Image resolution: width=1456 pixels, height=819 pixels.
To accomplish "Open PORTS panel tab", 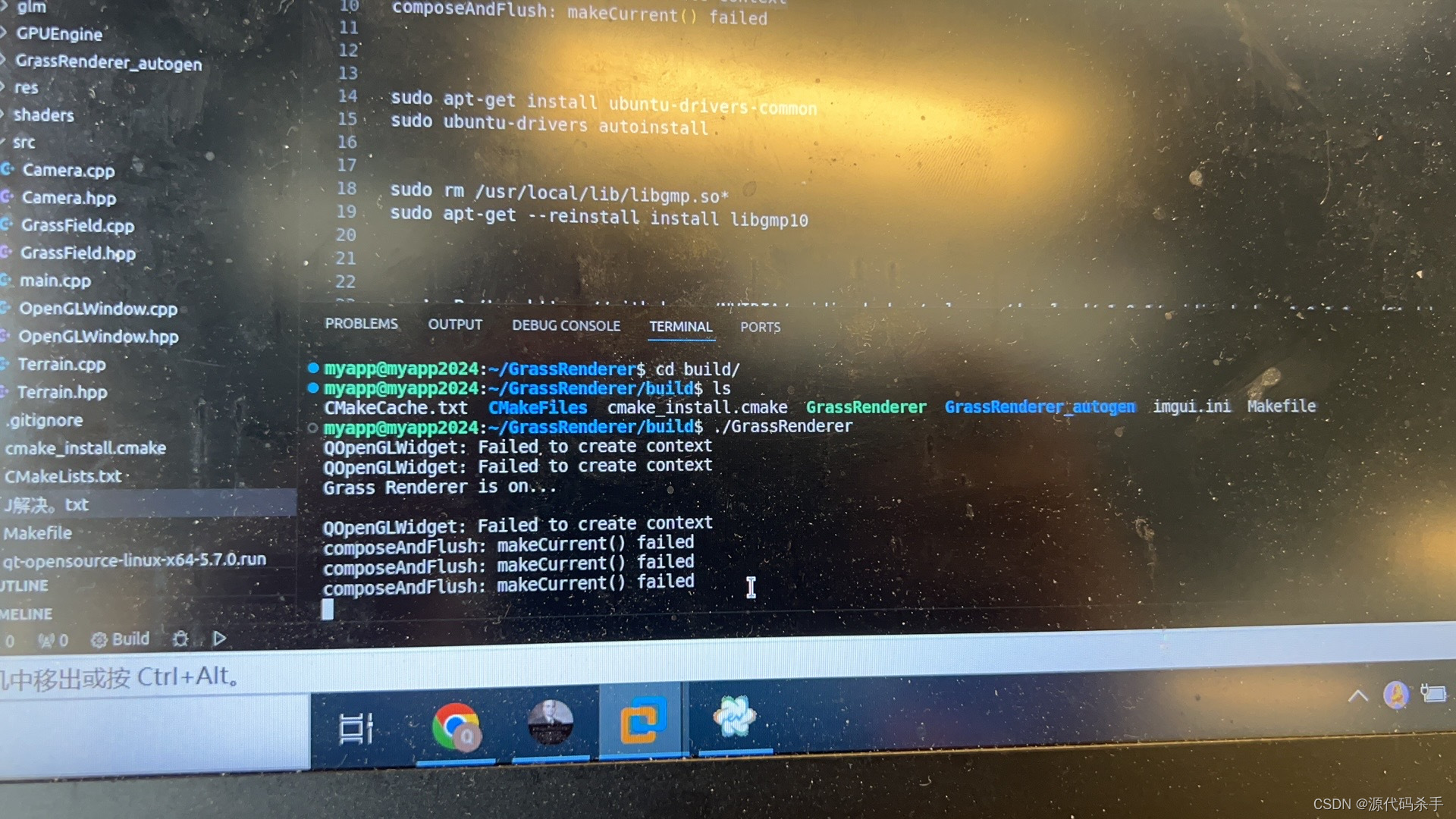I will [x=760, y=325].
